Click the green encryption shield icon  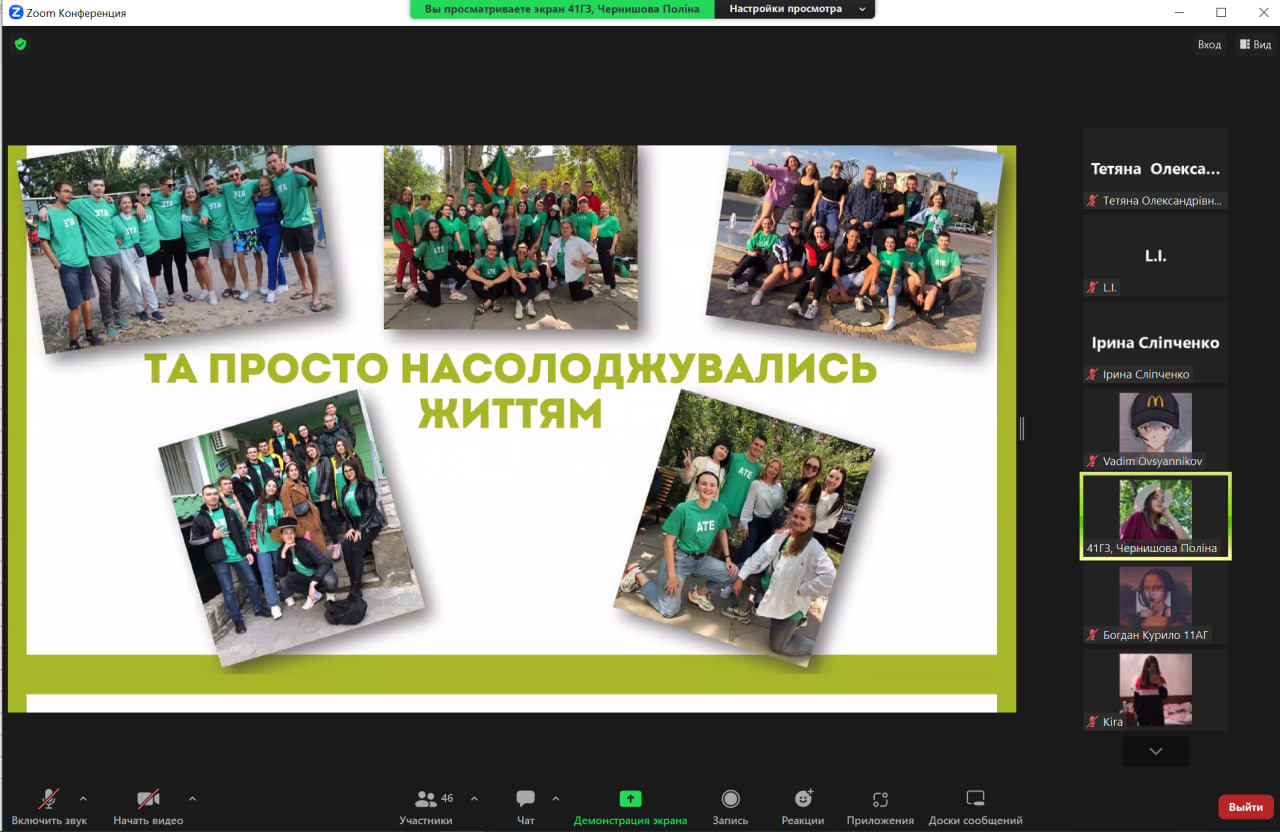pyautogui.click(x=20, y=44)
